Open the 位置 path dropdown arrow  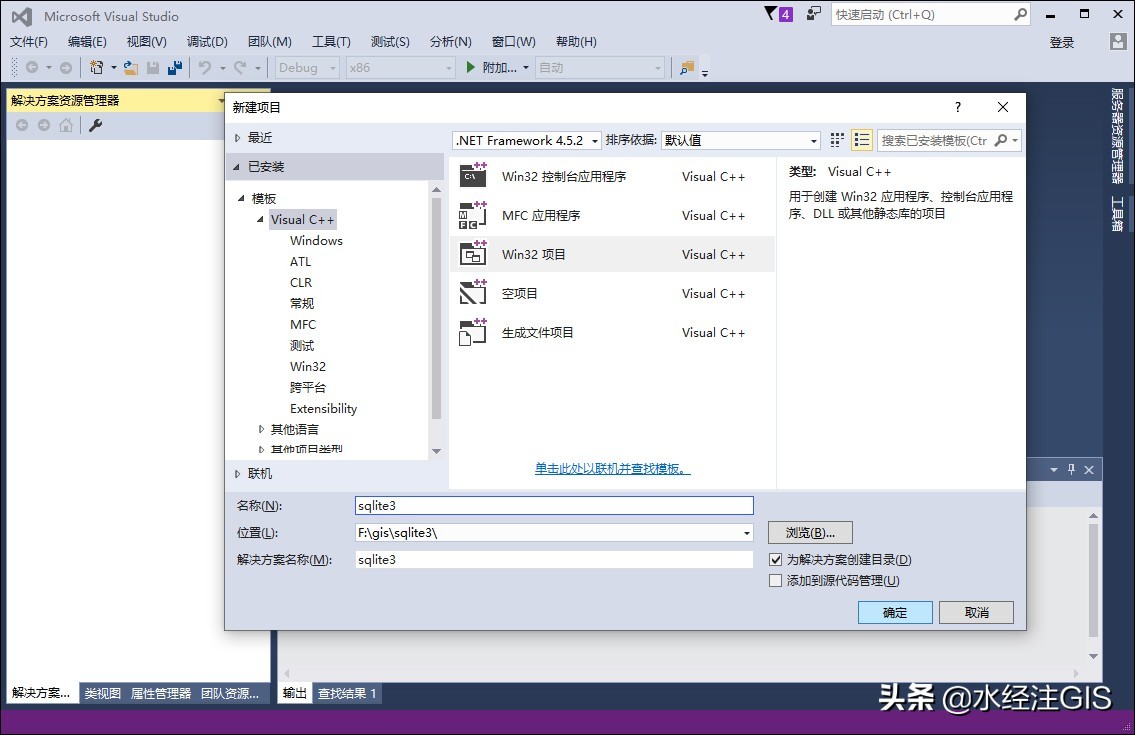pyautogui.click(x=746, y=534)
